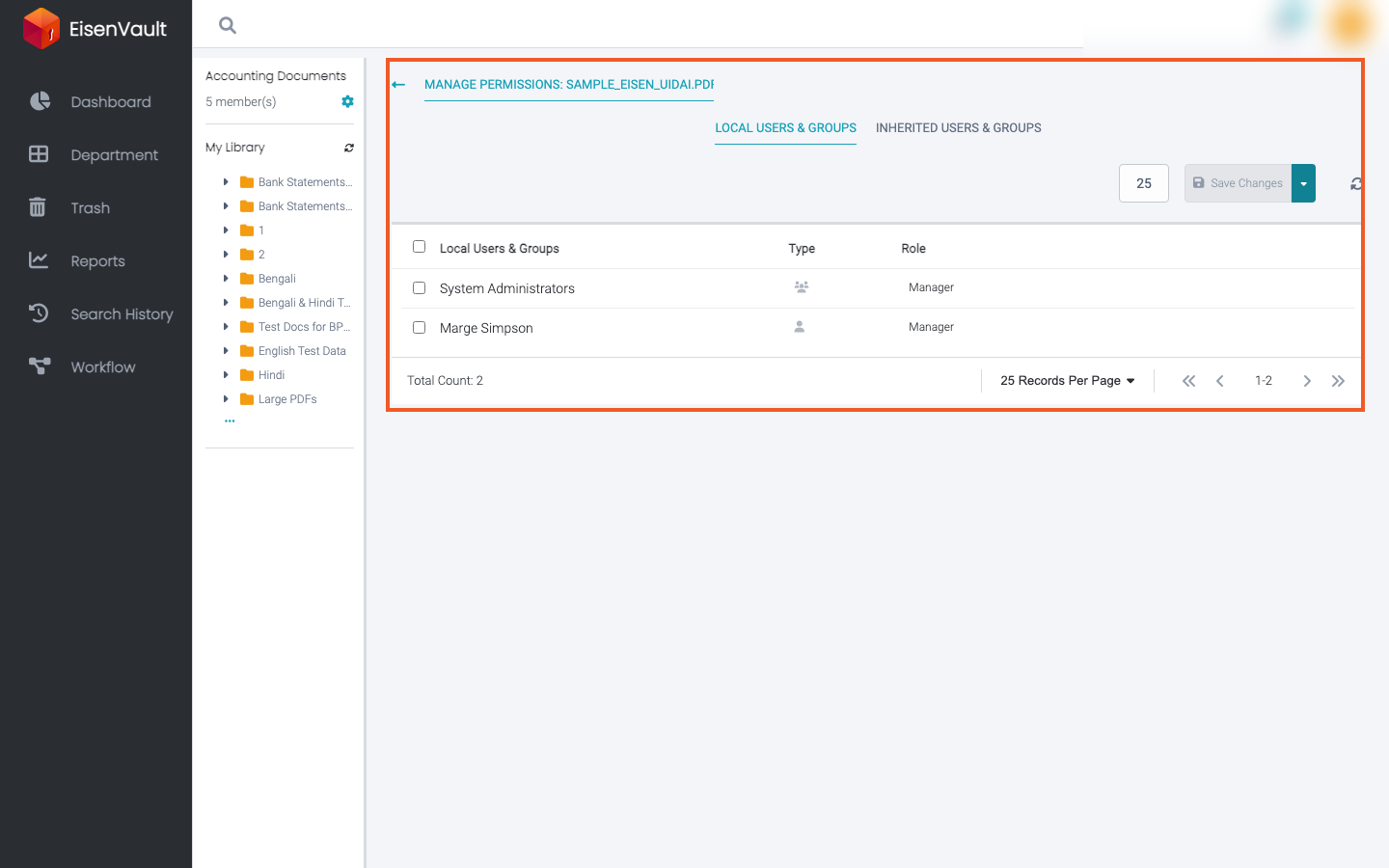This screenshot has height=868, width=1389.
Task: Select Large PDFs folder
Action: pyautogui.click(x=287, y=399)
